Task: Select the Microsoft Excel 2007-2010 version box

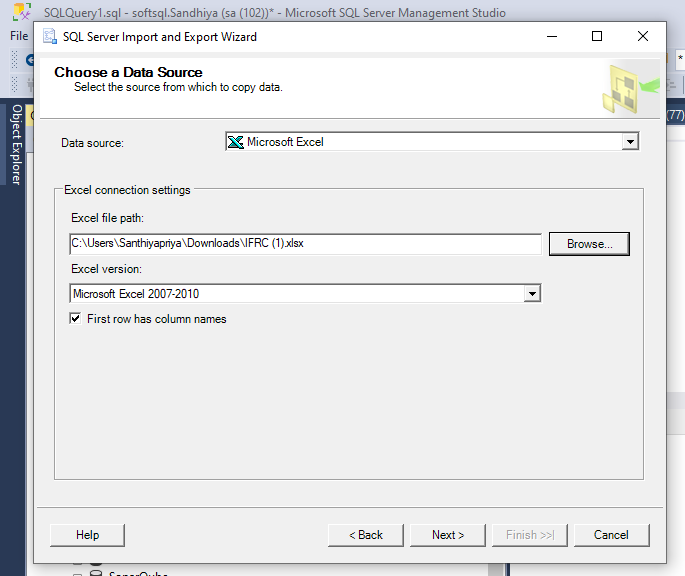Action: pos(305,294)
